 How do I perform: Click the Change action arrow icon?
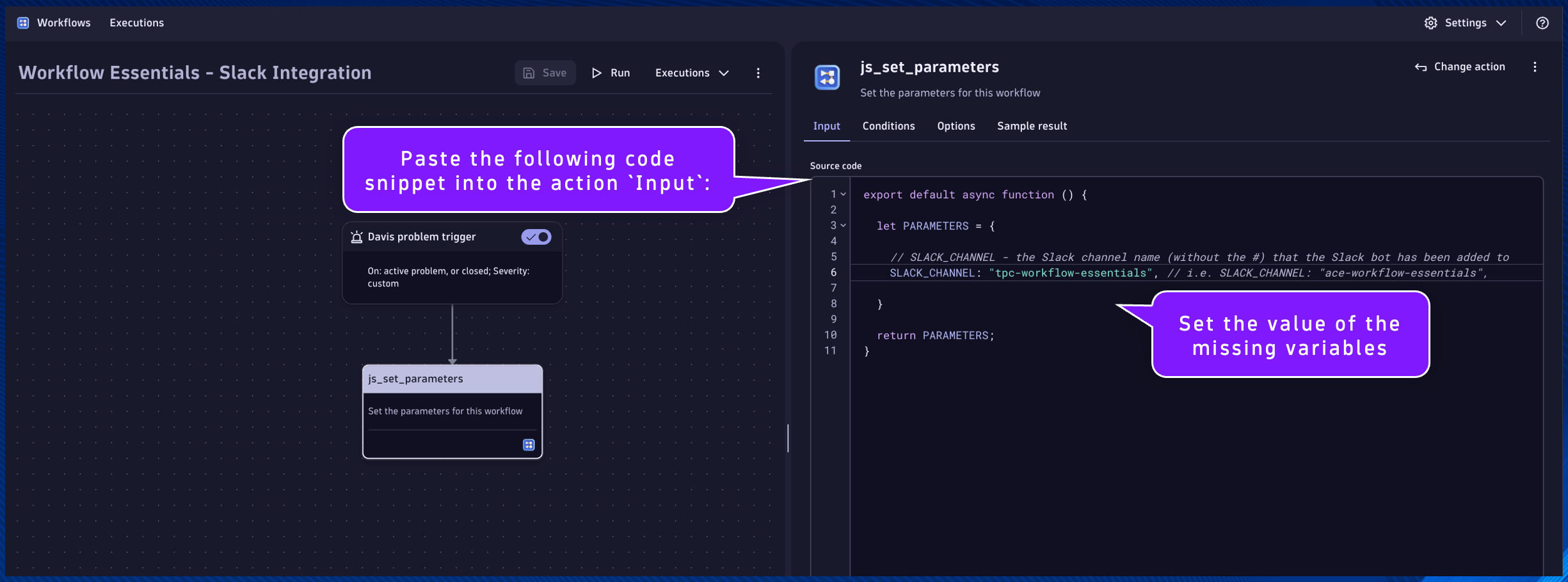(1421, 67)
